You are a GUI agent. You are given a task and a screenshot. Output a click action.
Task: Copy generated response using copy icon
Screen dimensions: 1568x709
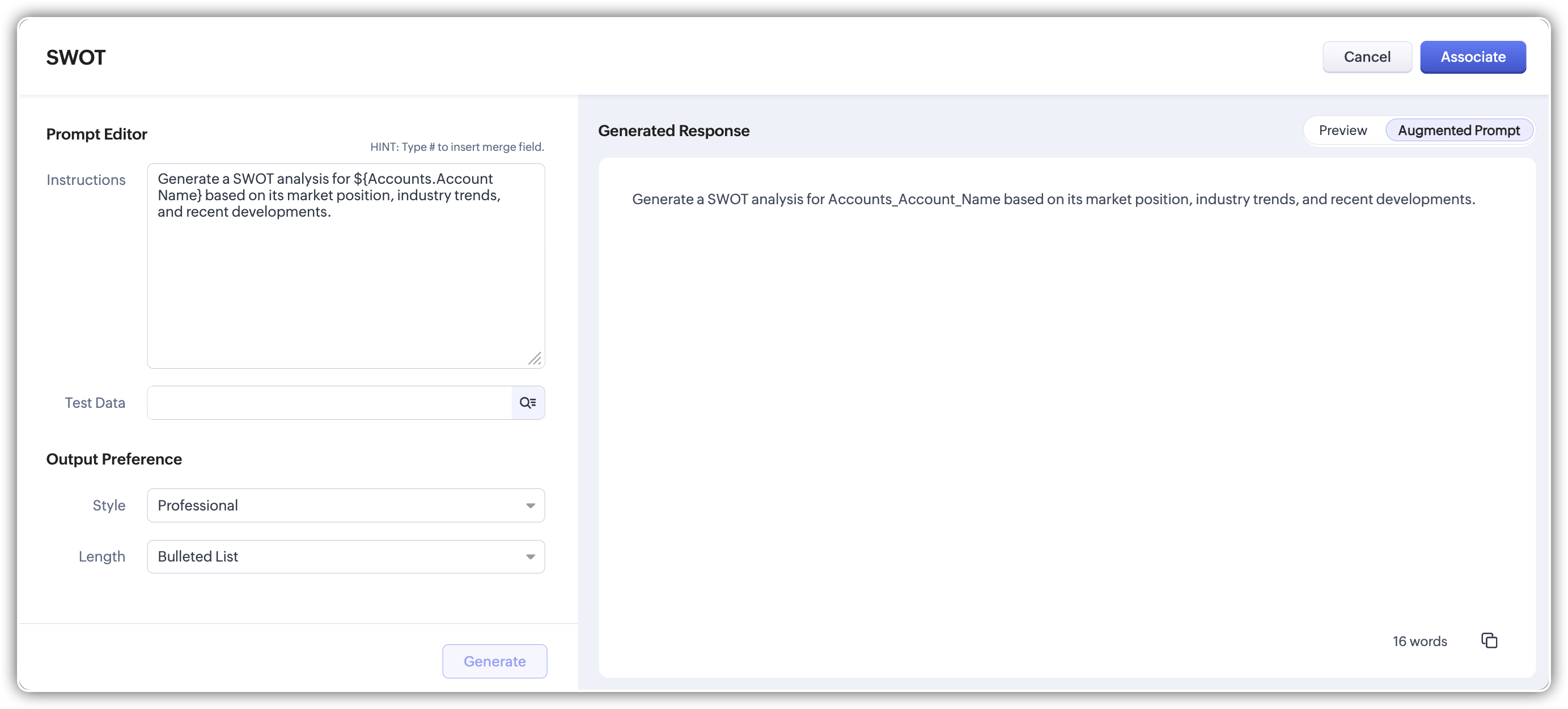coord(1489,640)
